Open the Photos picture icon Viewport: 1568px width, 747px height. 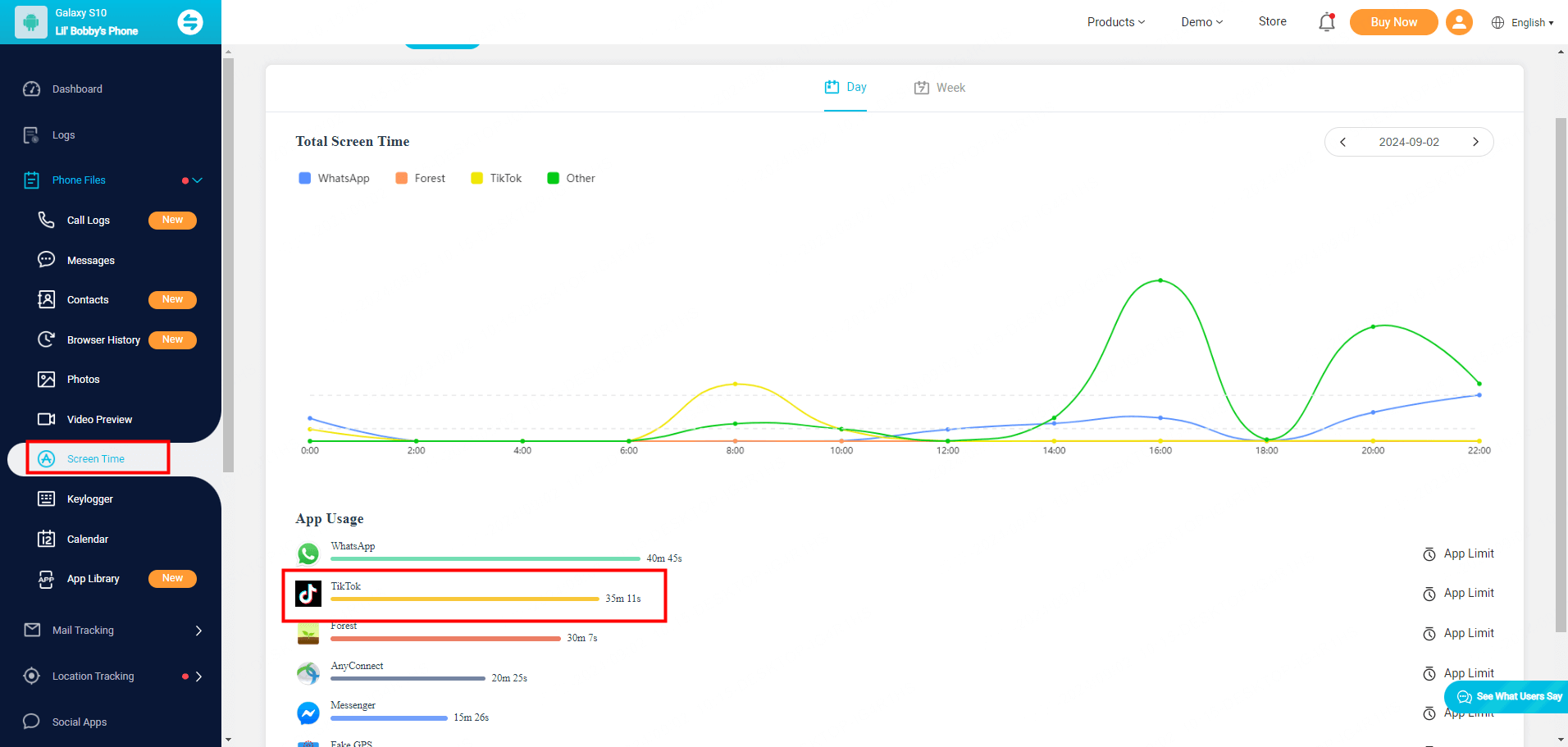[47, 379]
